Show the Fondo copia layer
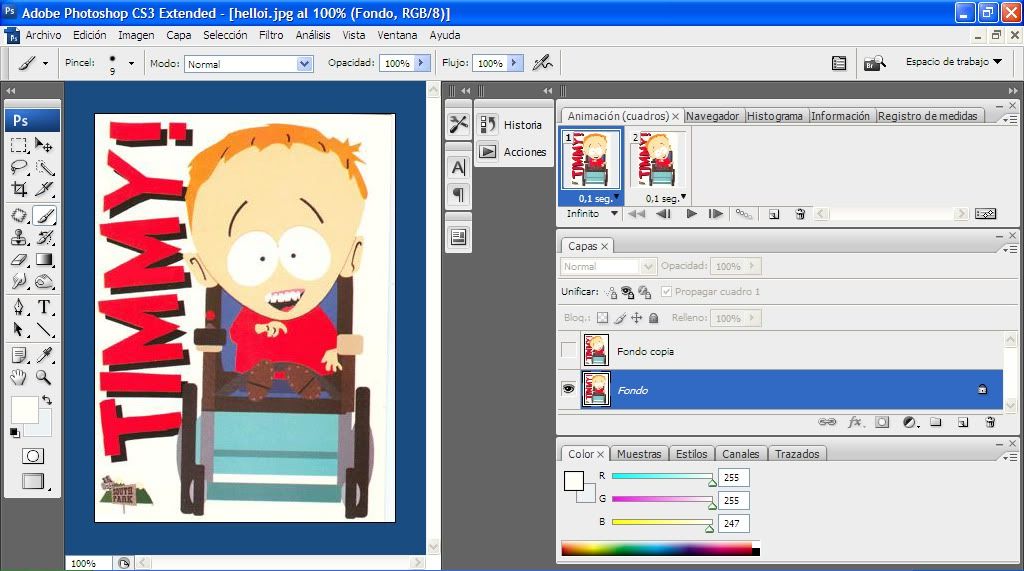 click(569, 351)
